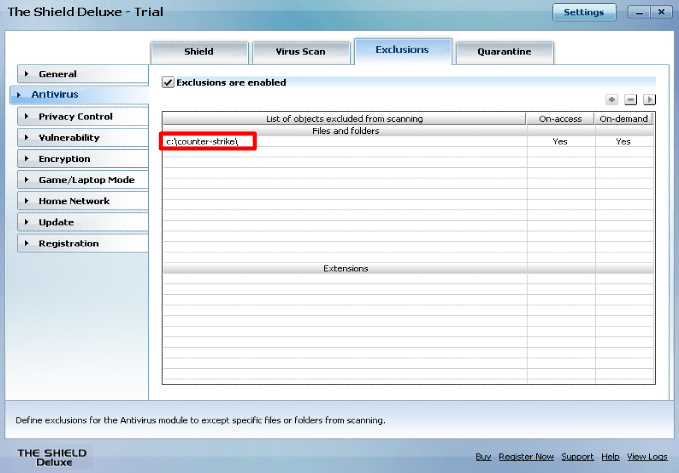Expand the Encryption section
Image resolution: width=679 pixels, height=473 pixels.
pyautogui.click(x=83, y=159)
